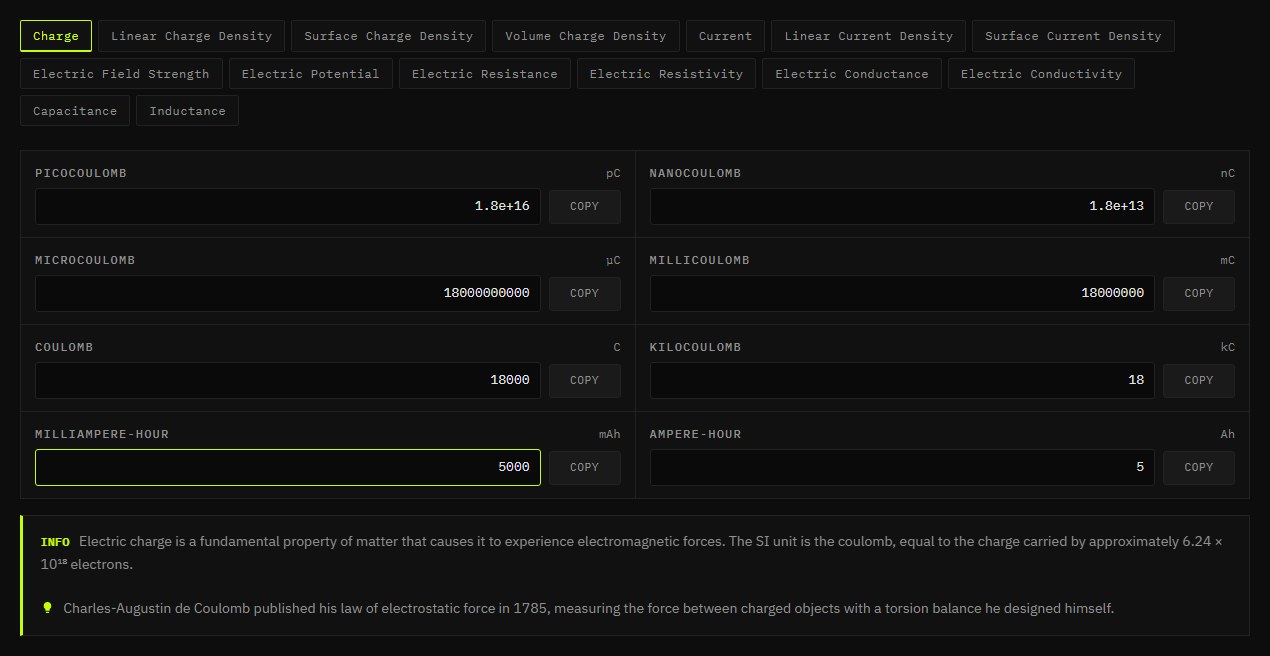Image resolution: width=1270 pixels, height=656 pixels.
Task: Click the Charles-Augustin de Coulomb fact text
Action: pos(589,608)
